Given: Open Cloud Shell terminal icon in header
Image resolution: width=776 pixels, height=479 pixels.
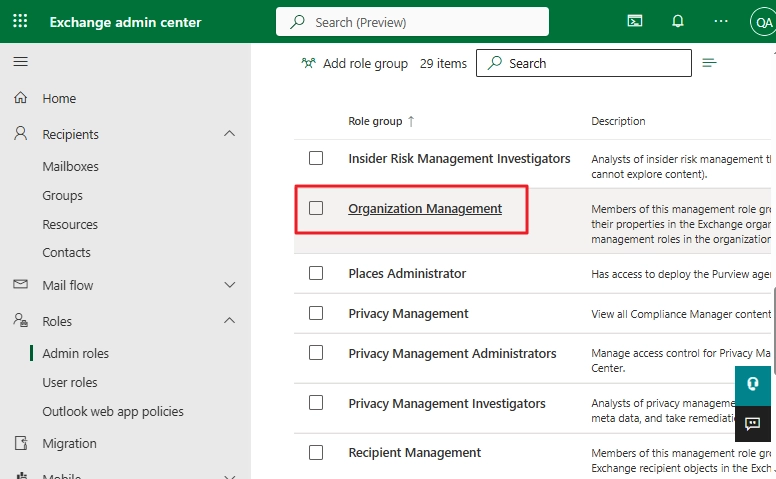Looking at the screenshot, I should coord(635,21).
